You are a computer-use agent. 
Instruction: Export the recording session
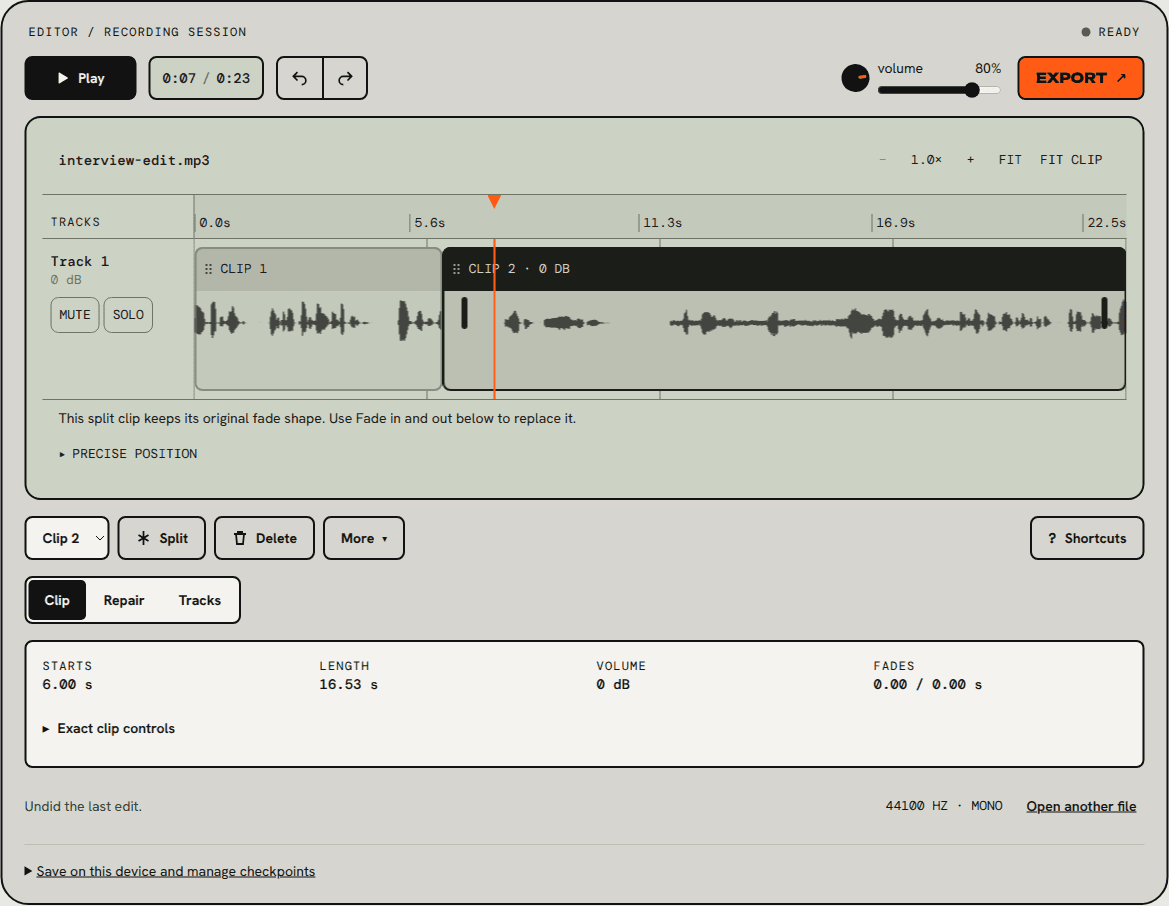pos(1080,78)
